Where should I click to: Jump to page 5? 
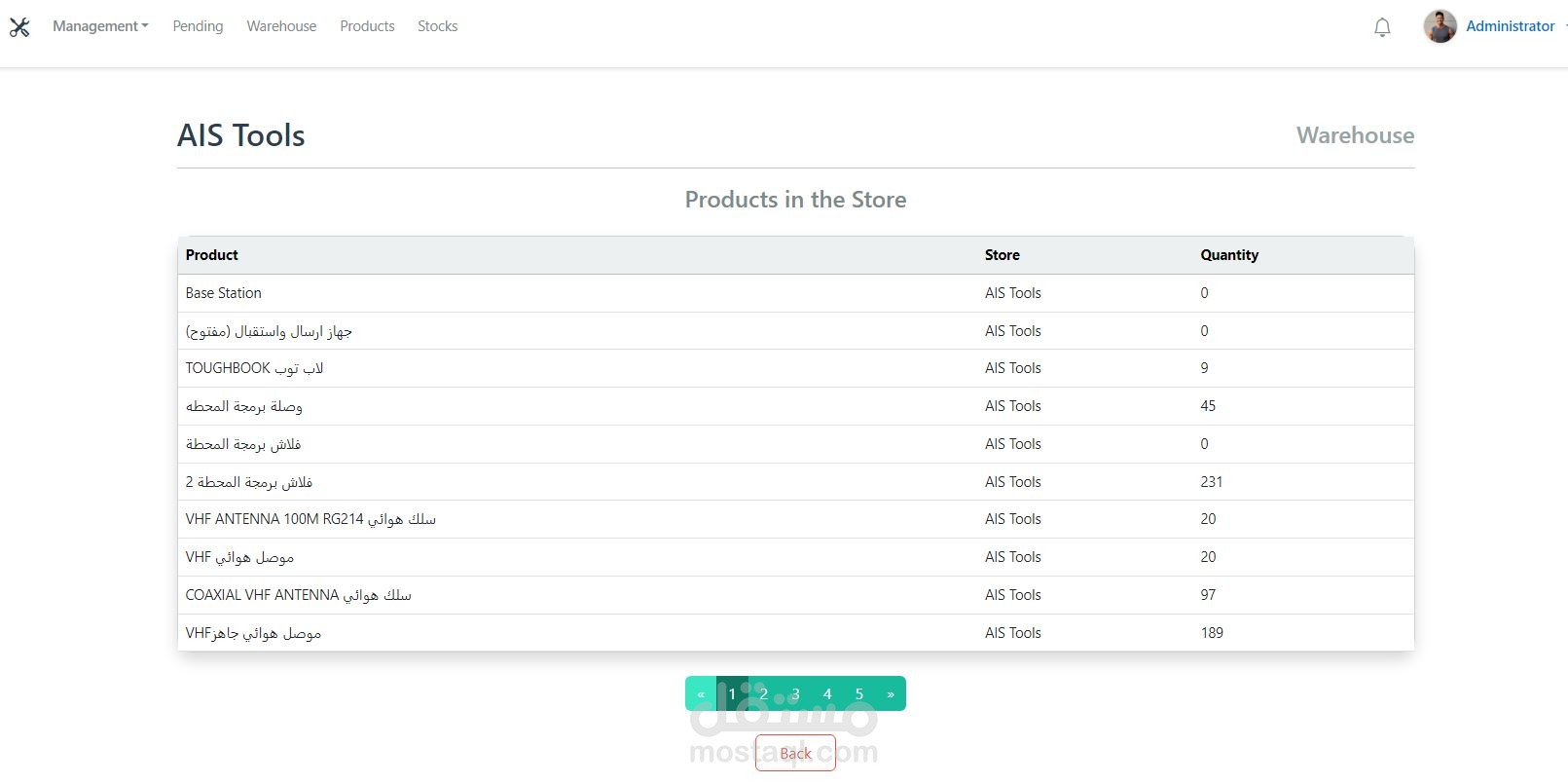click(858, 693)
